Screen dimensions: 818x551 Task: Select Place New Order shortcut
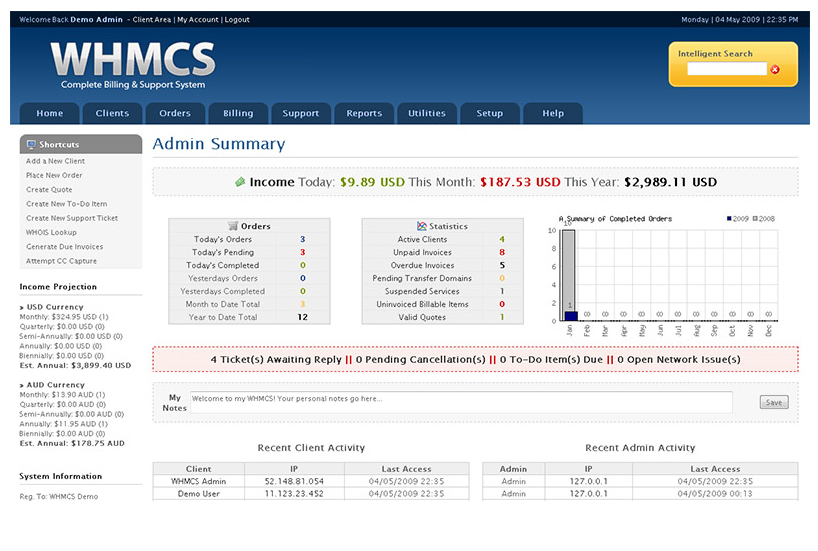click(x=54, y=175)
